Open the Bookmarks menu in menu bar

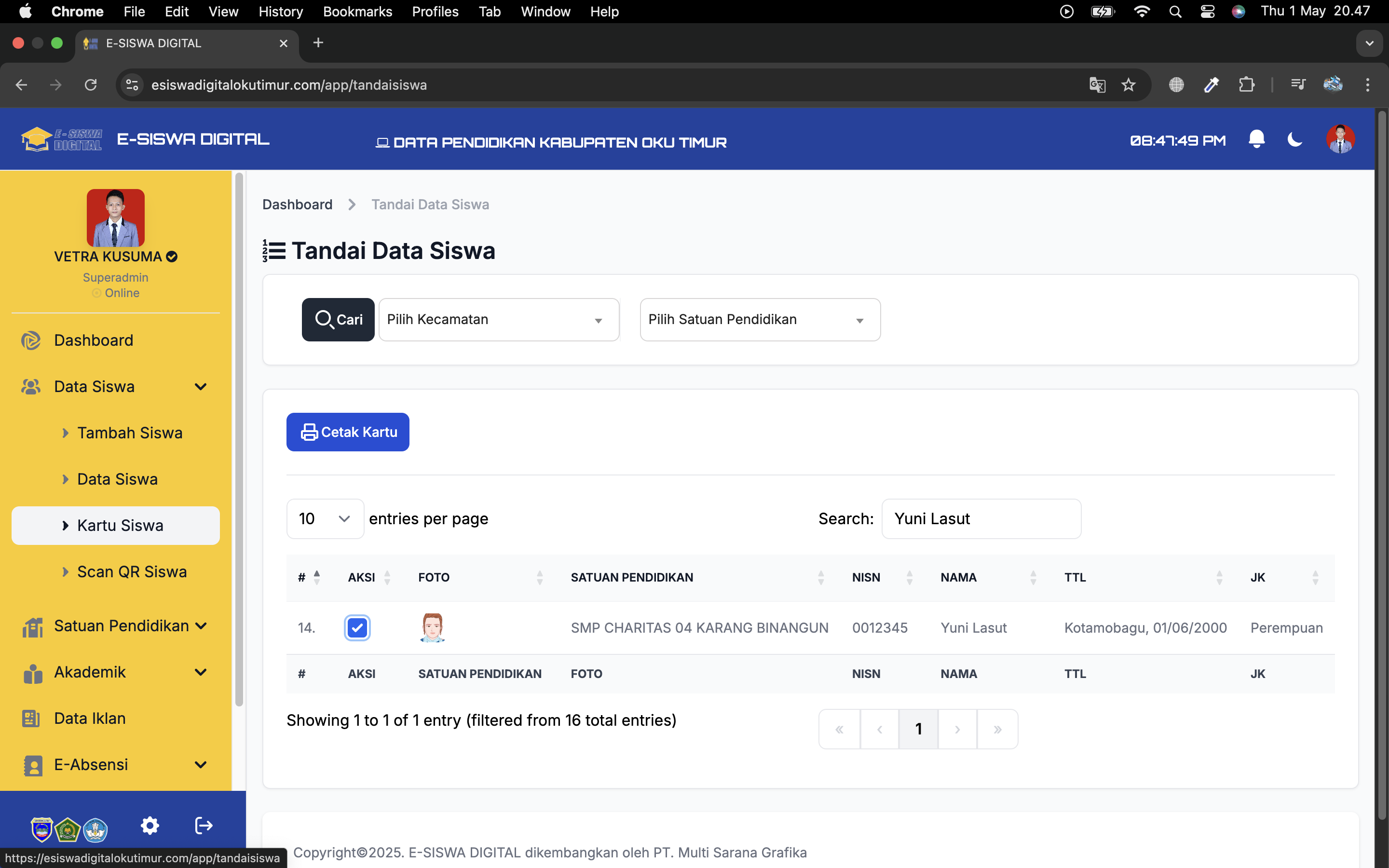[357, 12]
